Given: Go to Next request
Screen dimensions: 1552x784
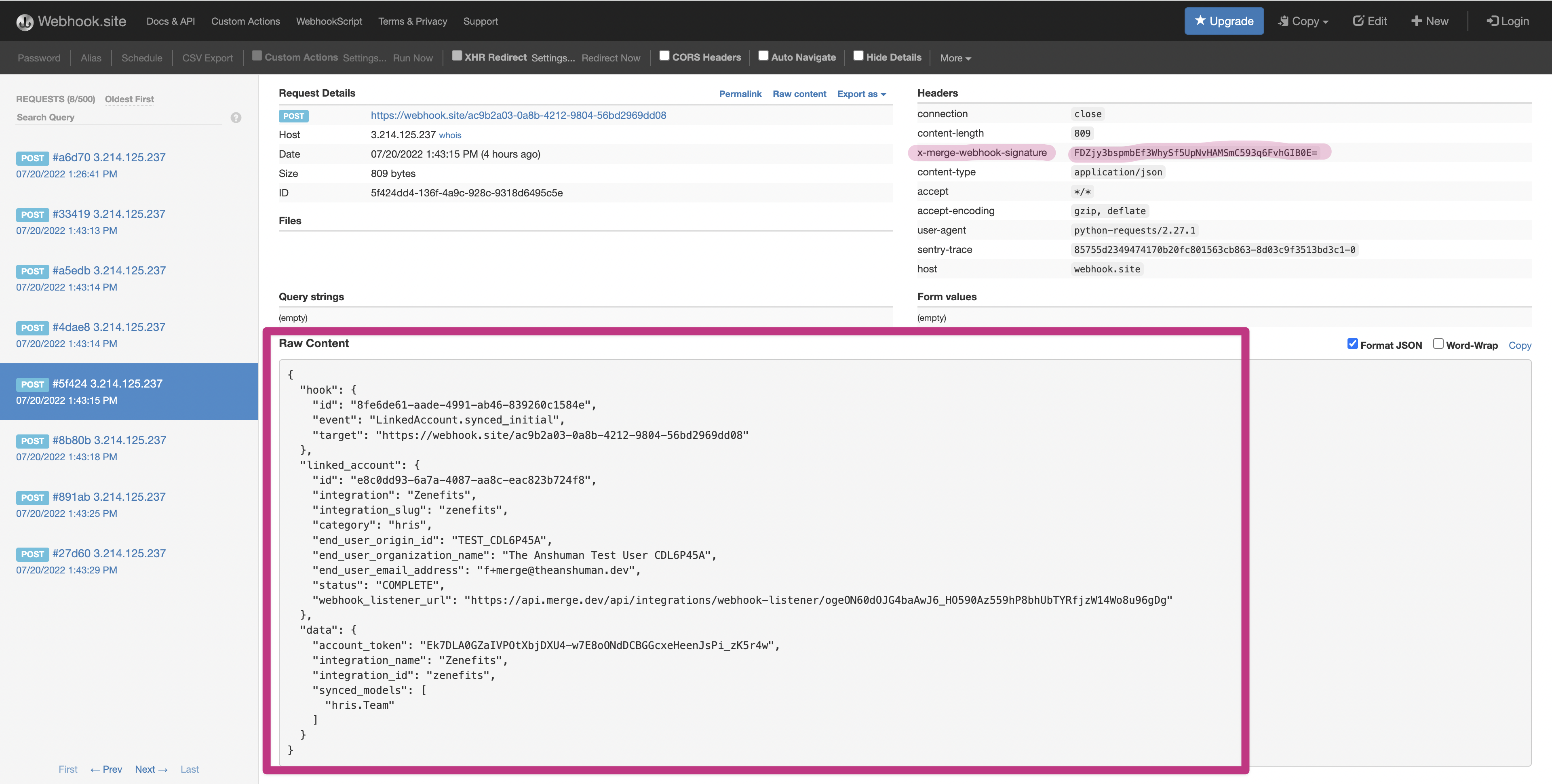Looking at the screenshot, I should pos(151,769).
